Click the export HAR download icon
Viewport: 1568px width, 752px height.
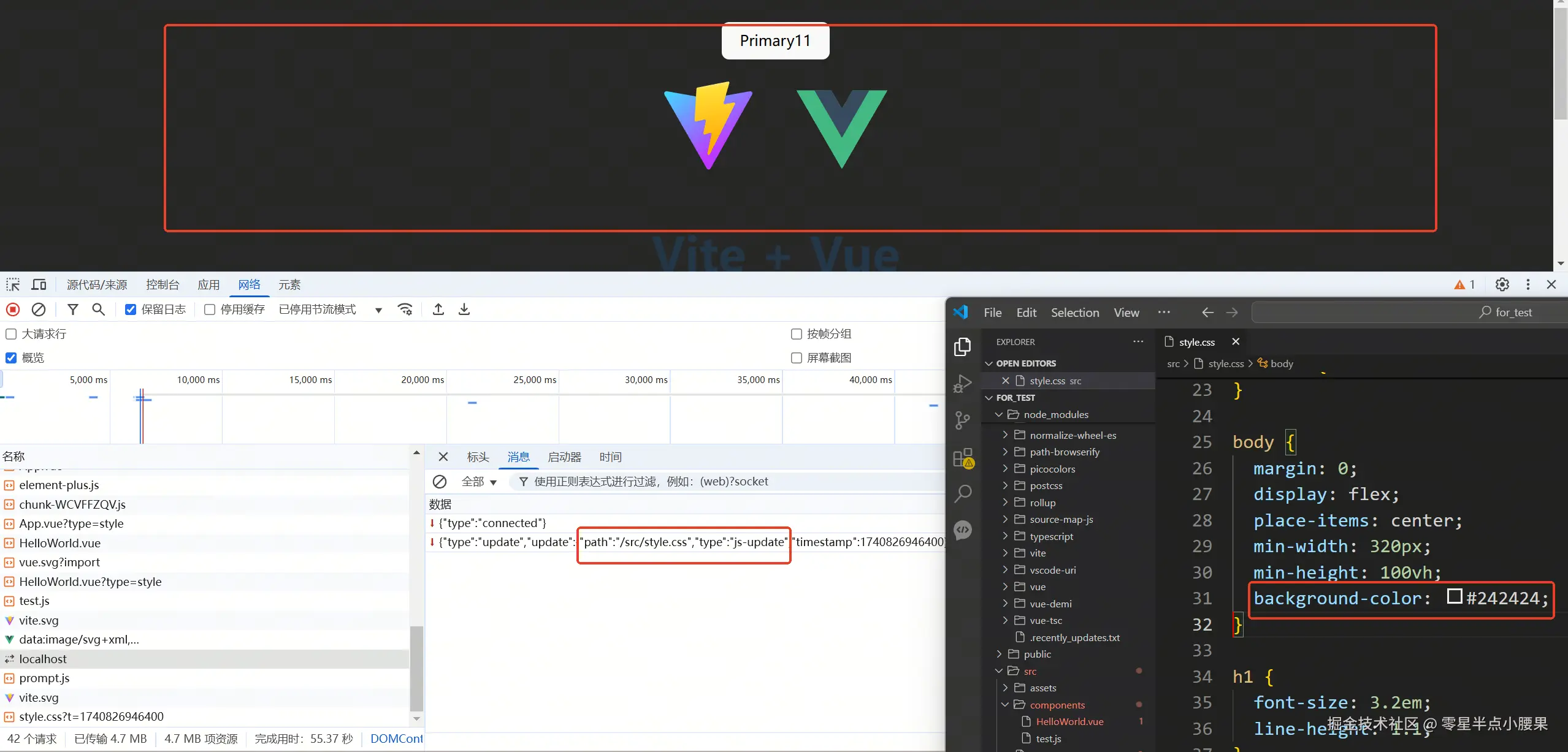point(464,310)
